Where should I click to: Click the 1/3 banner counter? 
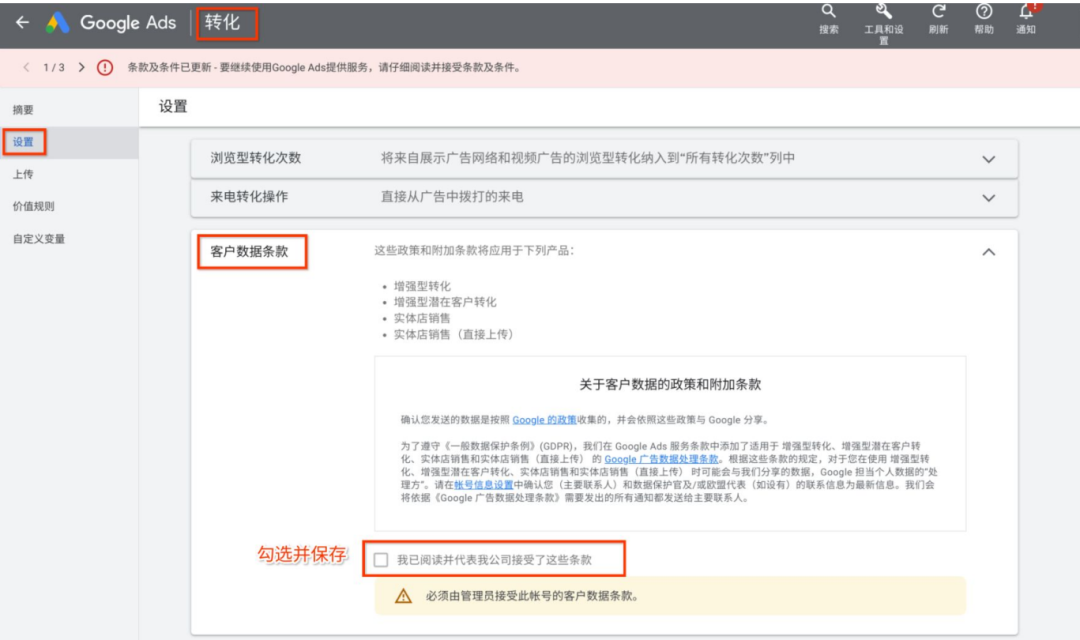(54, 68)
